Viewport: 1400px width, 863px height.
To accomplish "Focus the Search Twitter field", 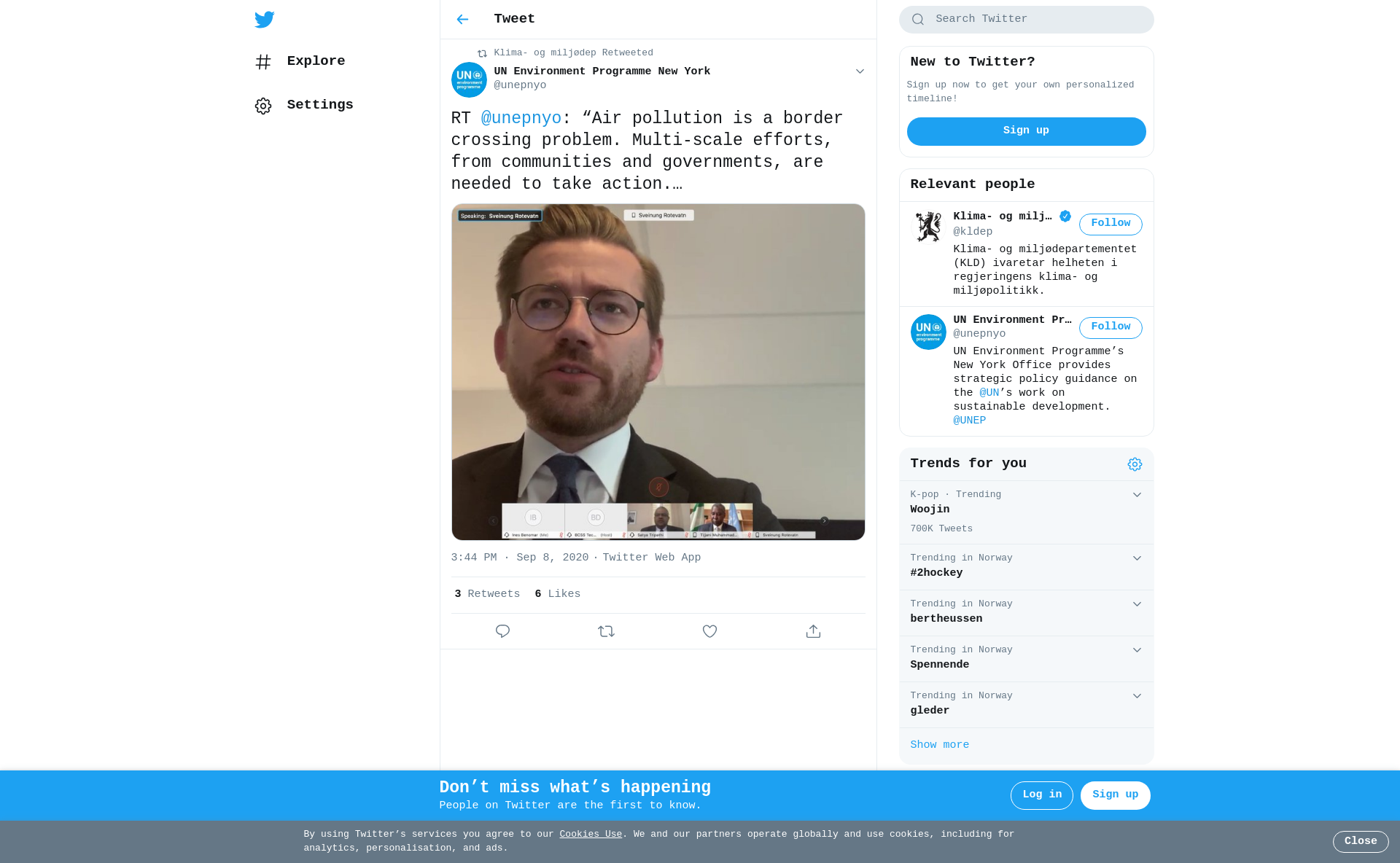I will [1026, 20].
